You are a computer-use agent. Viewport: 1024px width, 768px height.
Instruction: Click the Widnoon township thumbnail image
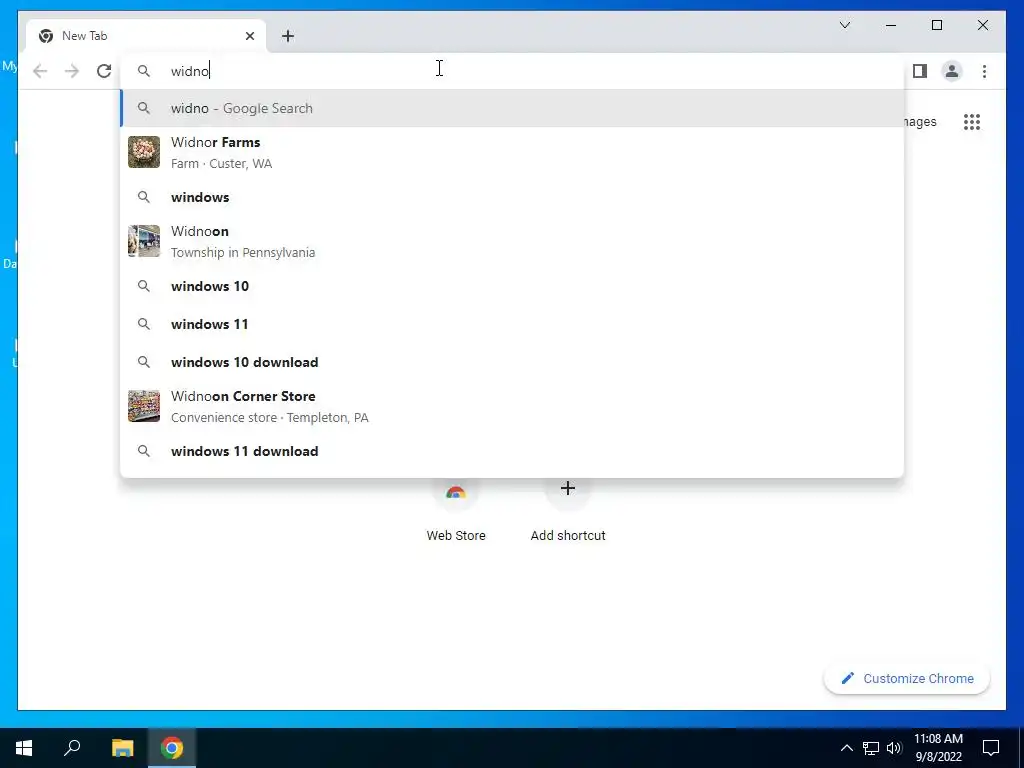(144, 241)
